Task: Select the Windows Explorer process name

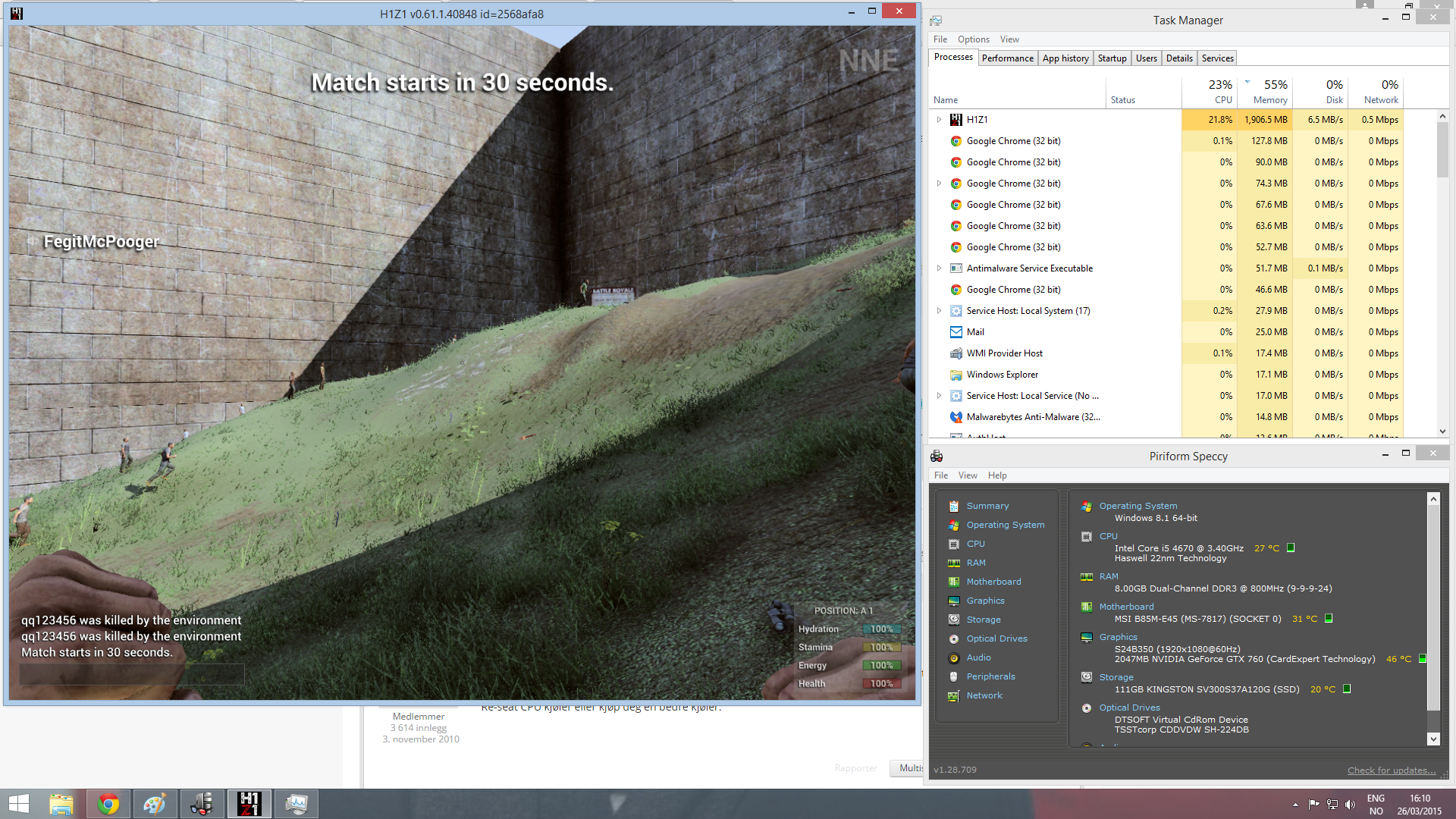Action: [1002, 375]
